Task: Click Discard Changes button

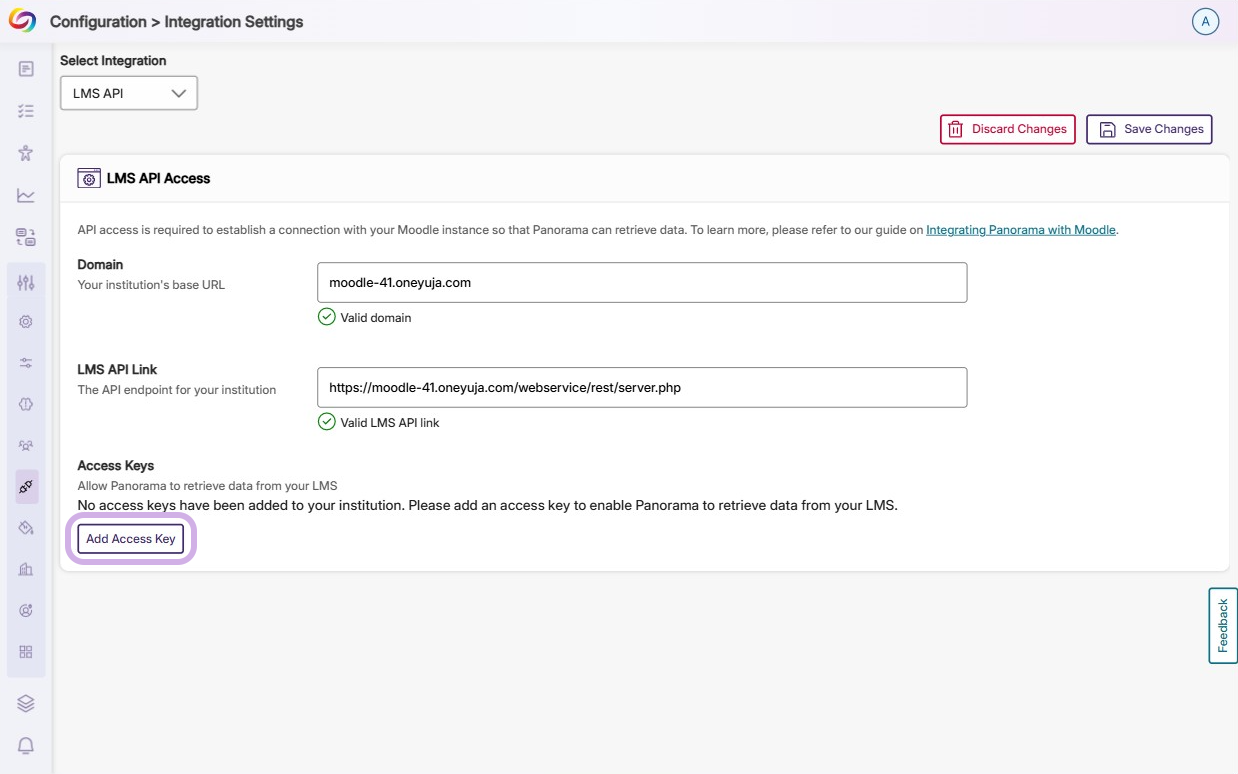Action: [1008, 129]
